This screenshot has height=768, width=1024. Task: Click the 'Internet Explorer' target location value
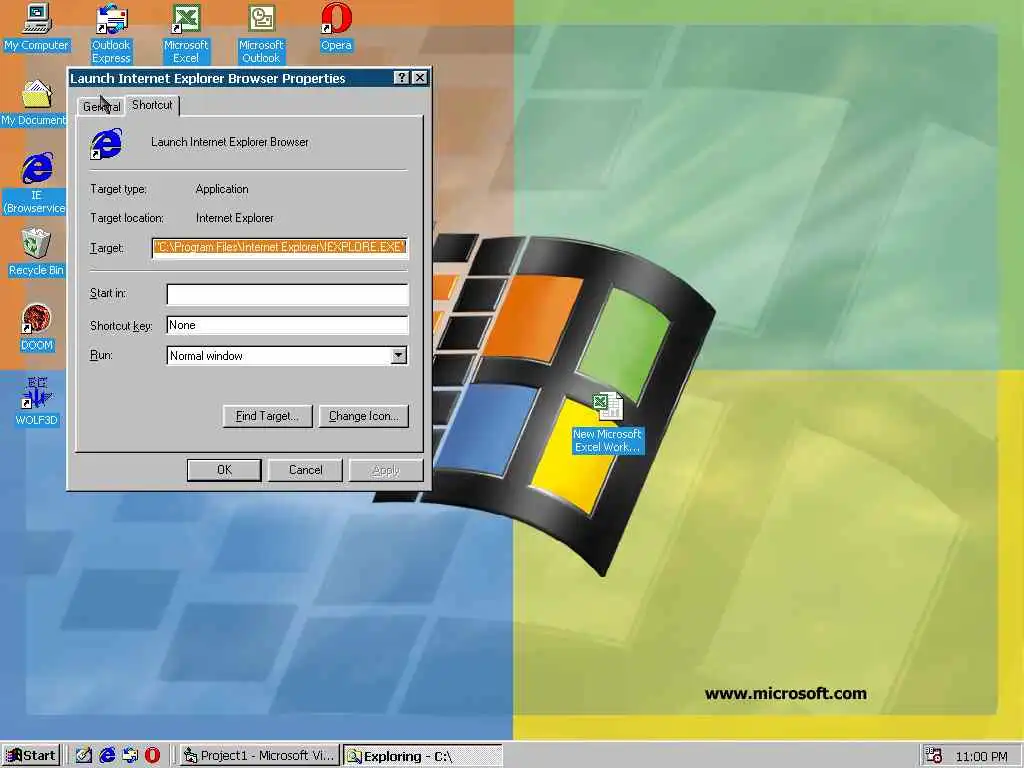[234, 218]
